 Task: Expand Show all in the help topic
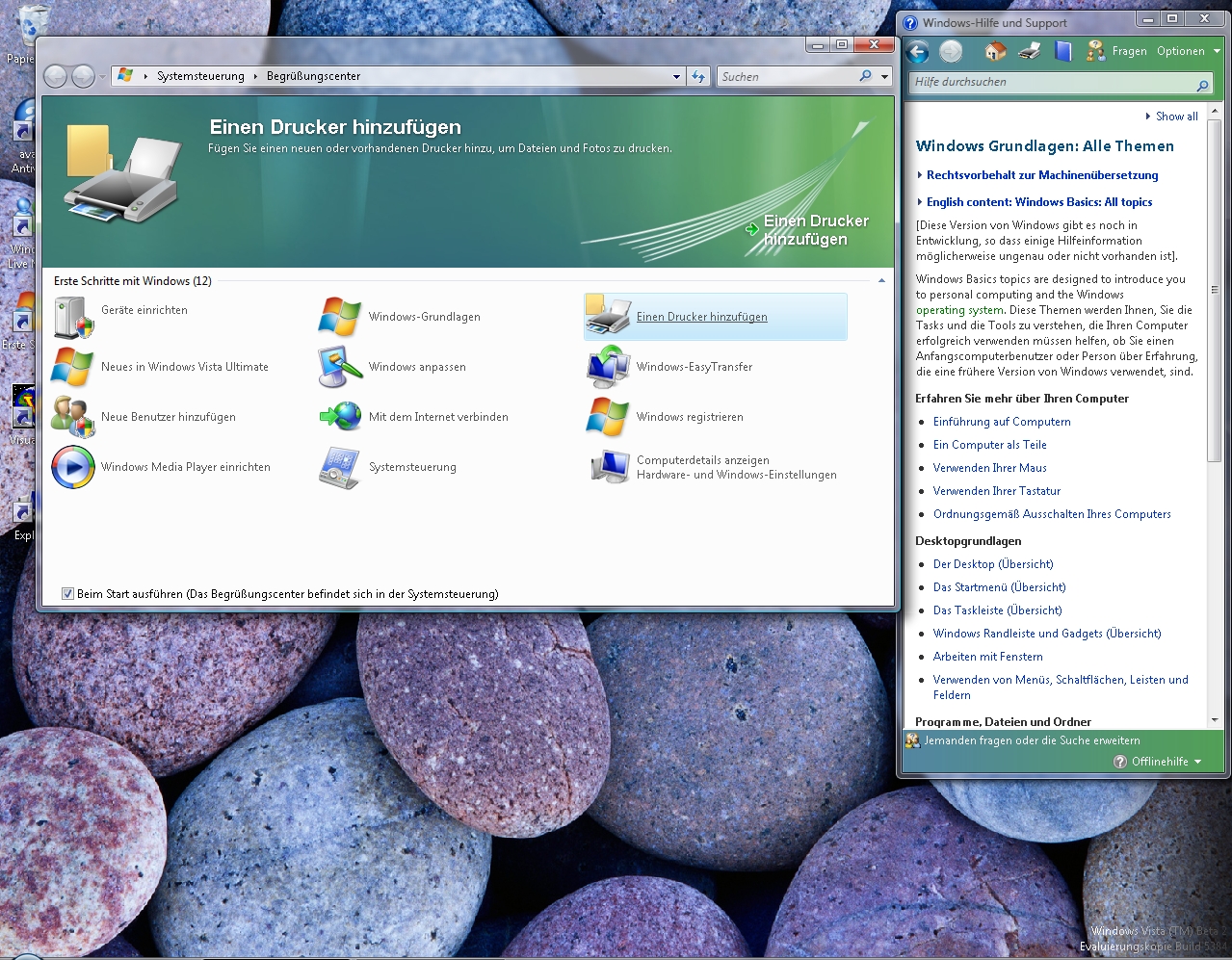coord(1172,117)
